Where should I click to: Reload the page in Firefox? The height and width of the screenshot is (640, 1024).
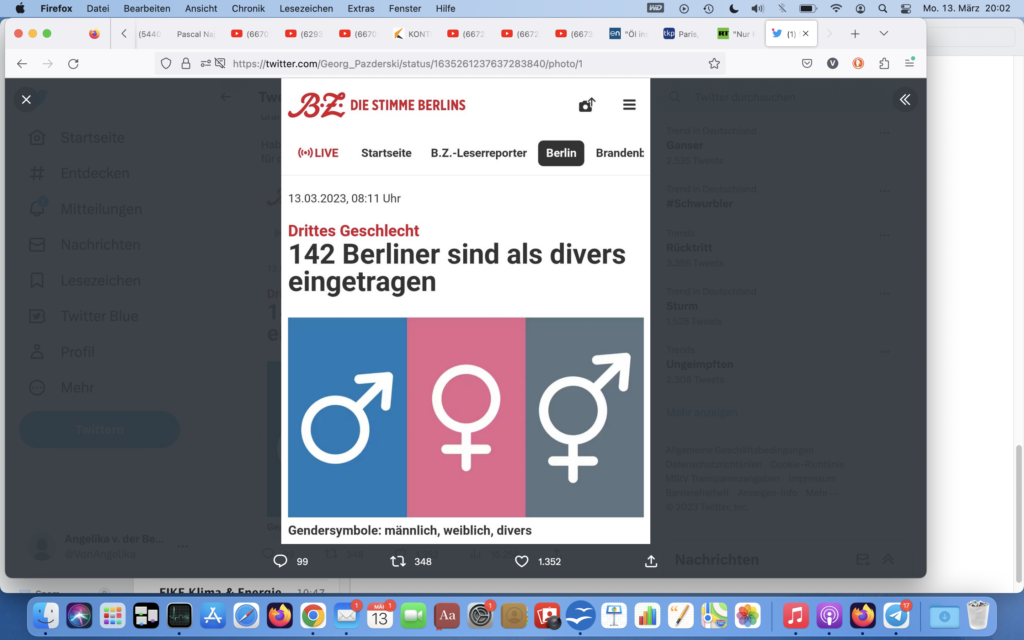pos(73,63)
